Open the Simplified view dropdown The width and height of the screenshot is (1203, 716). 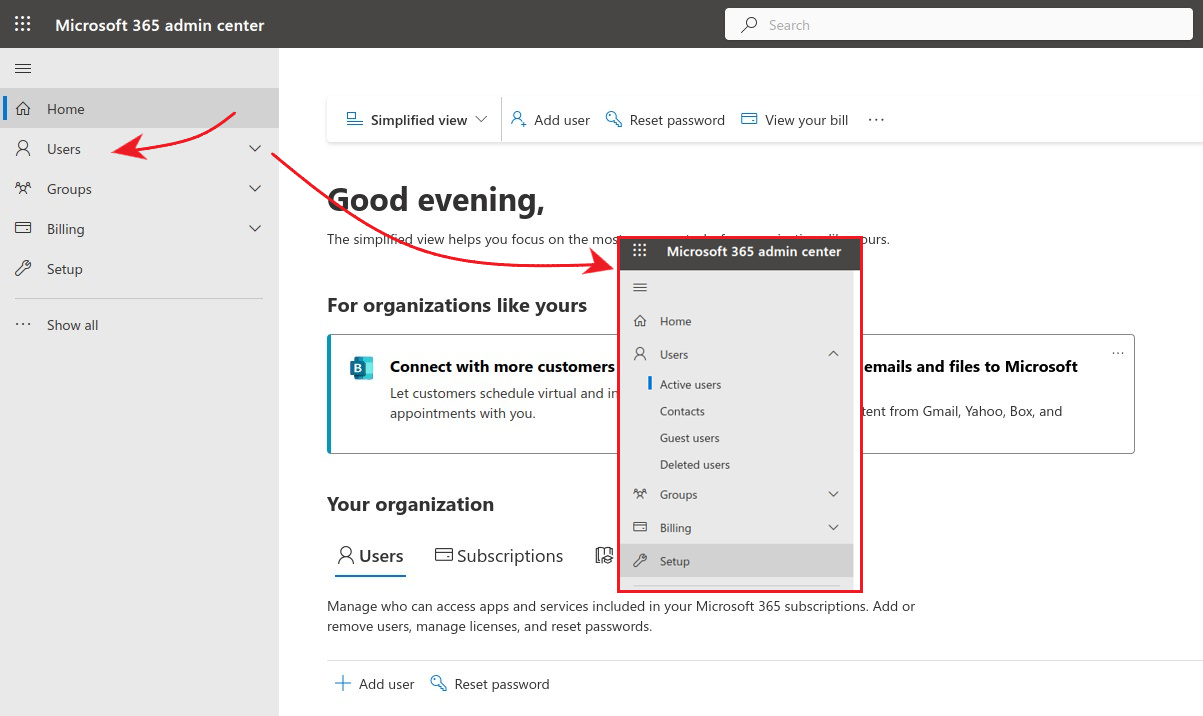point(416,120)
